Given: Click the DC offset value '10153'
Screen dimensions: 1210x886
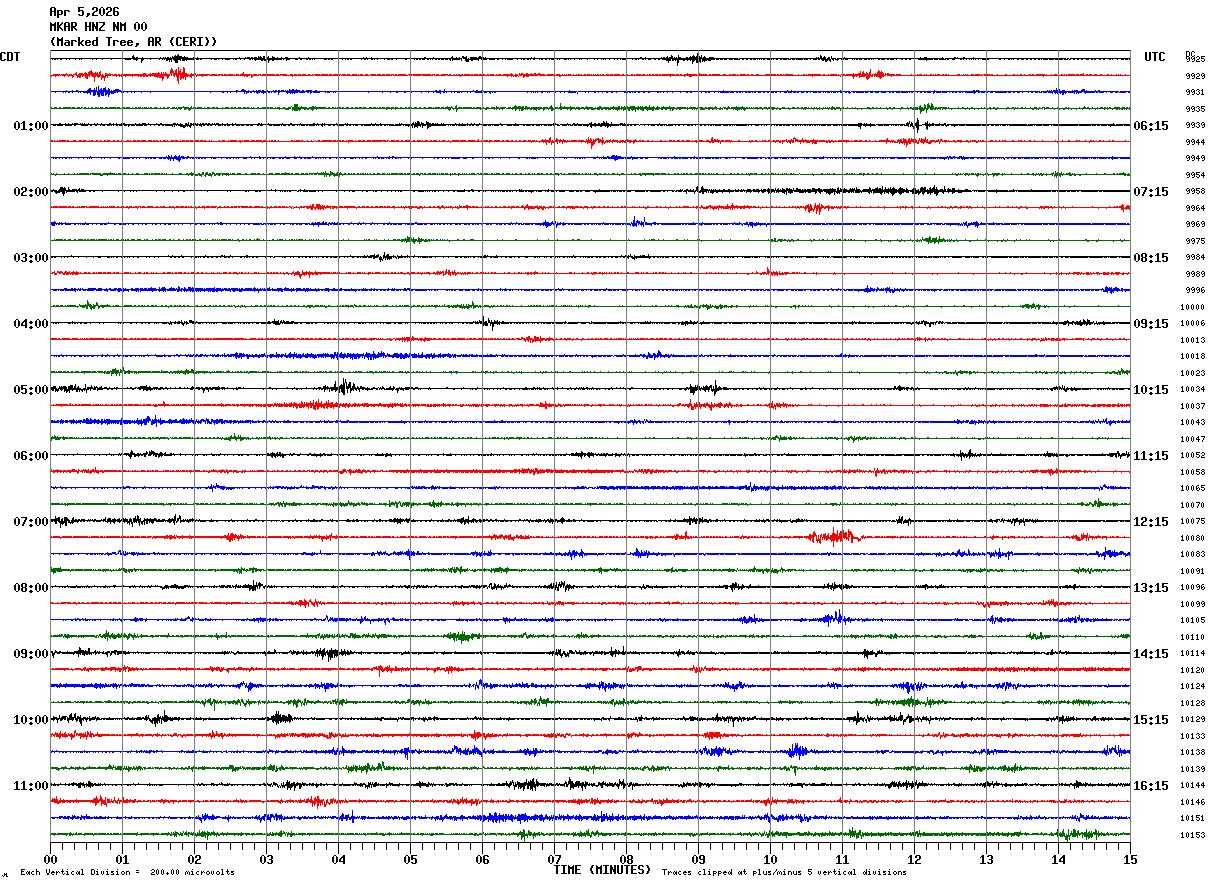Looking at the screenshot, I should click(1193, 835).
